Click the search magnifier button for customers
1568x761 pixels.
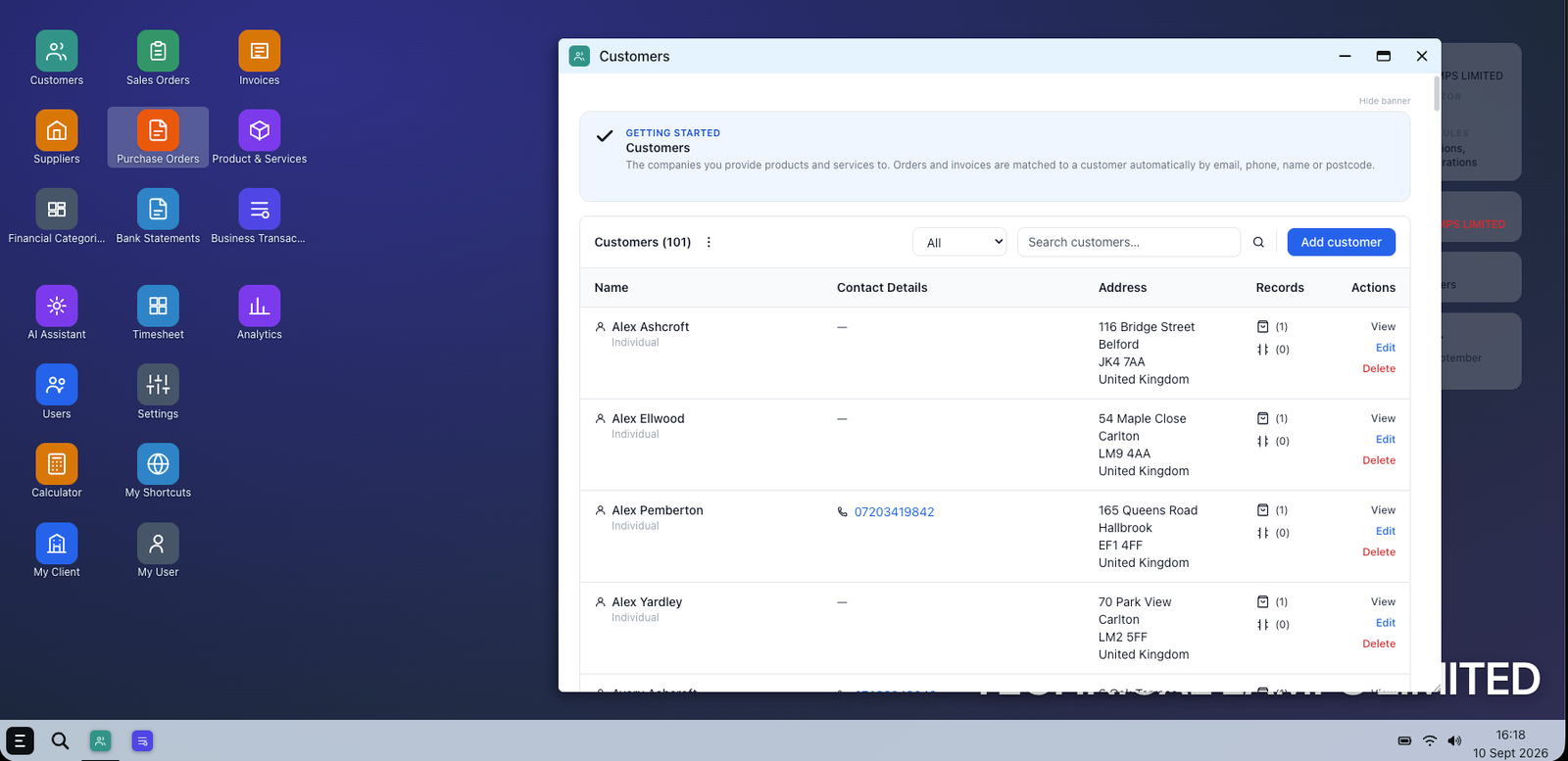click(1258, 242)
